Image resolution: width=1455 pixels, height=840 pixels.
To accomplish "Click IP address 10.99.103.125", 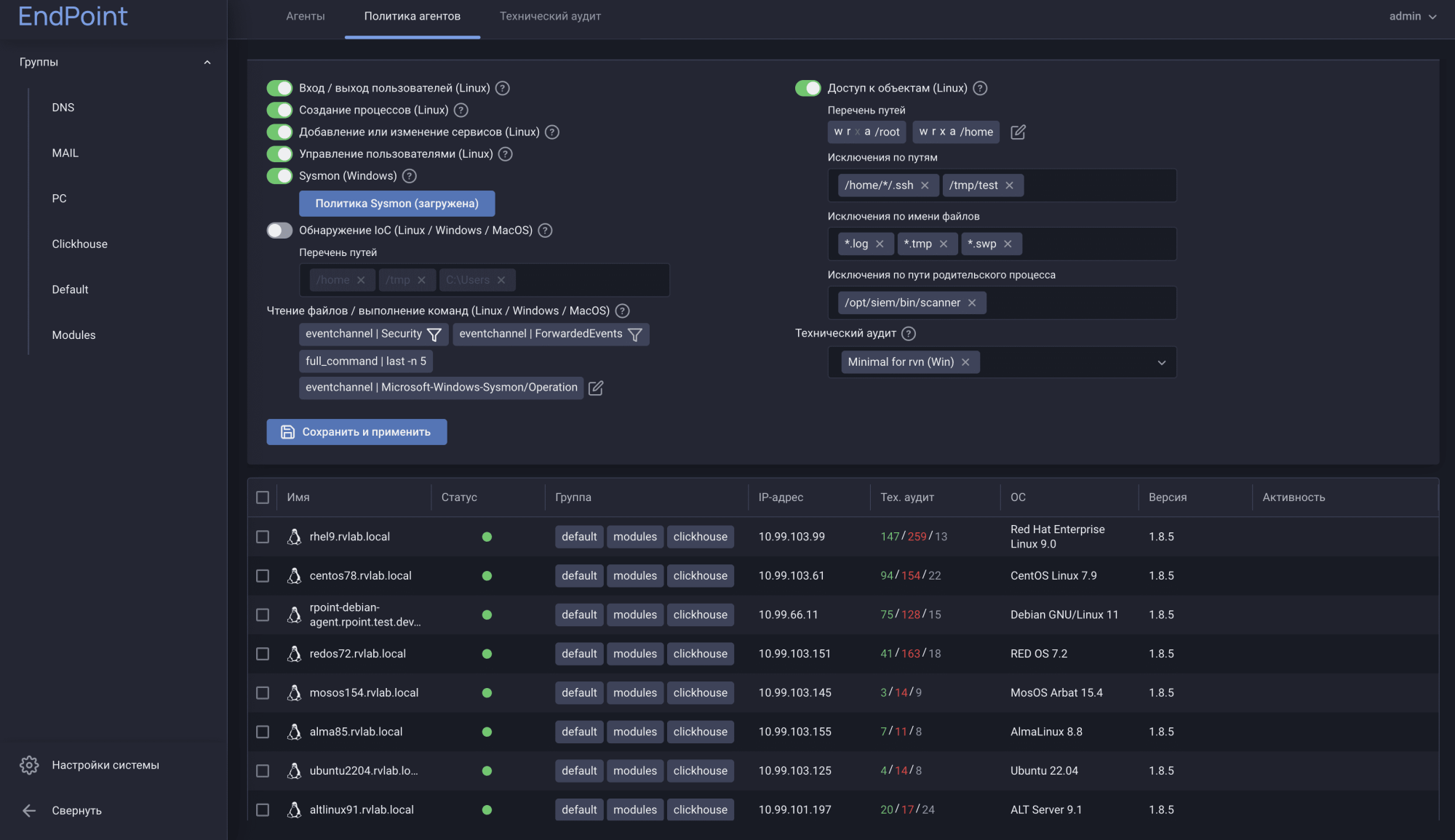I will (x=794, y=771).
